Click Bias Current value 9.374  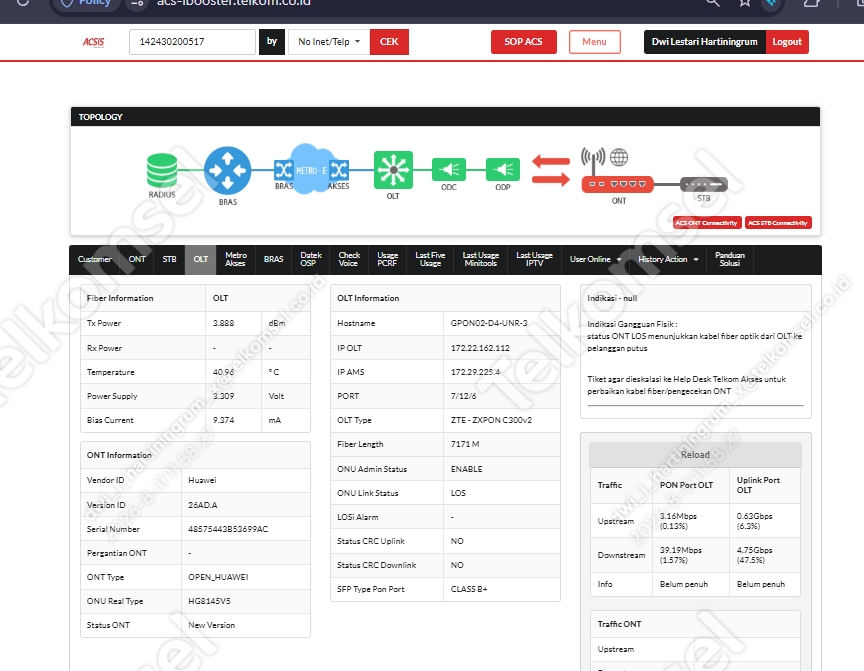point(223,420)
